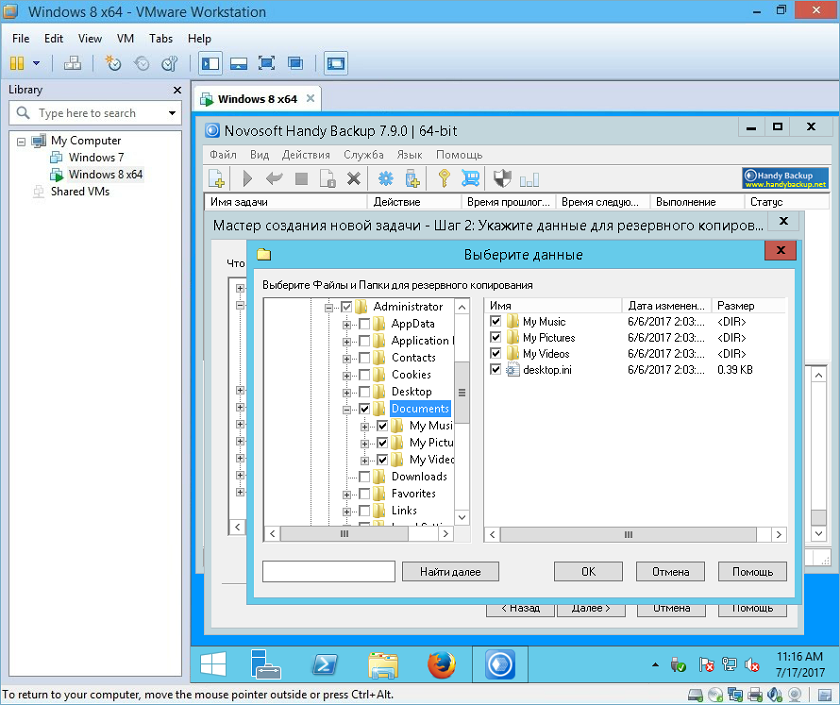Check the Cookies folder checkbox
The width and height of the screenshot is (840, 705).
pyautogui.click(x=364, y=375)
